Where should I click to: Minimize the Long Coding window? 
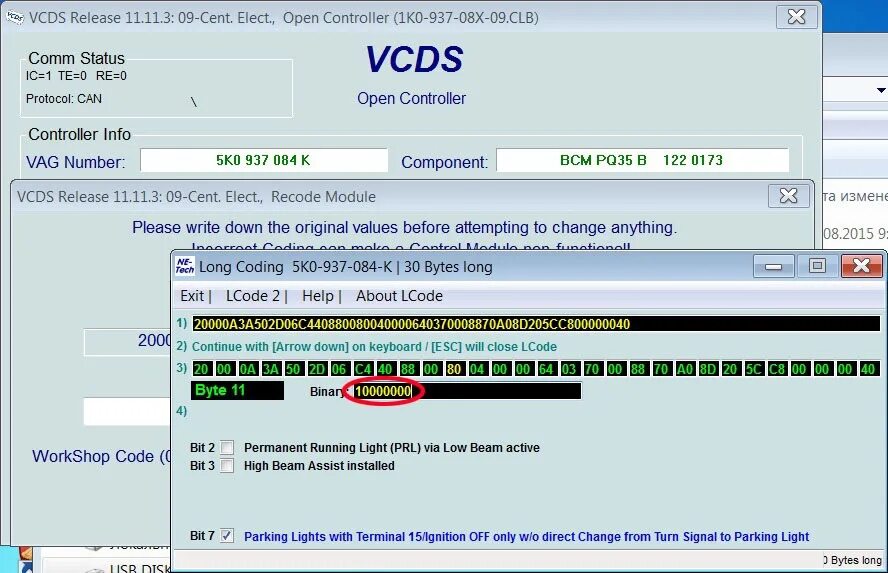pos(773,266)
